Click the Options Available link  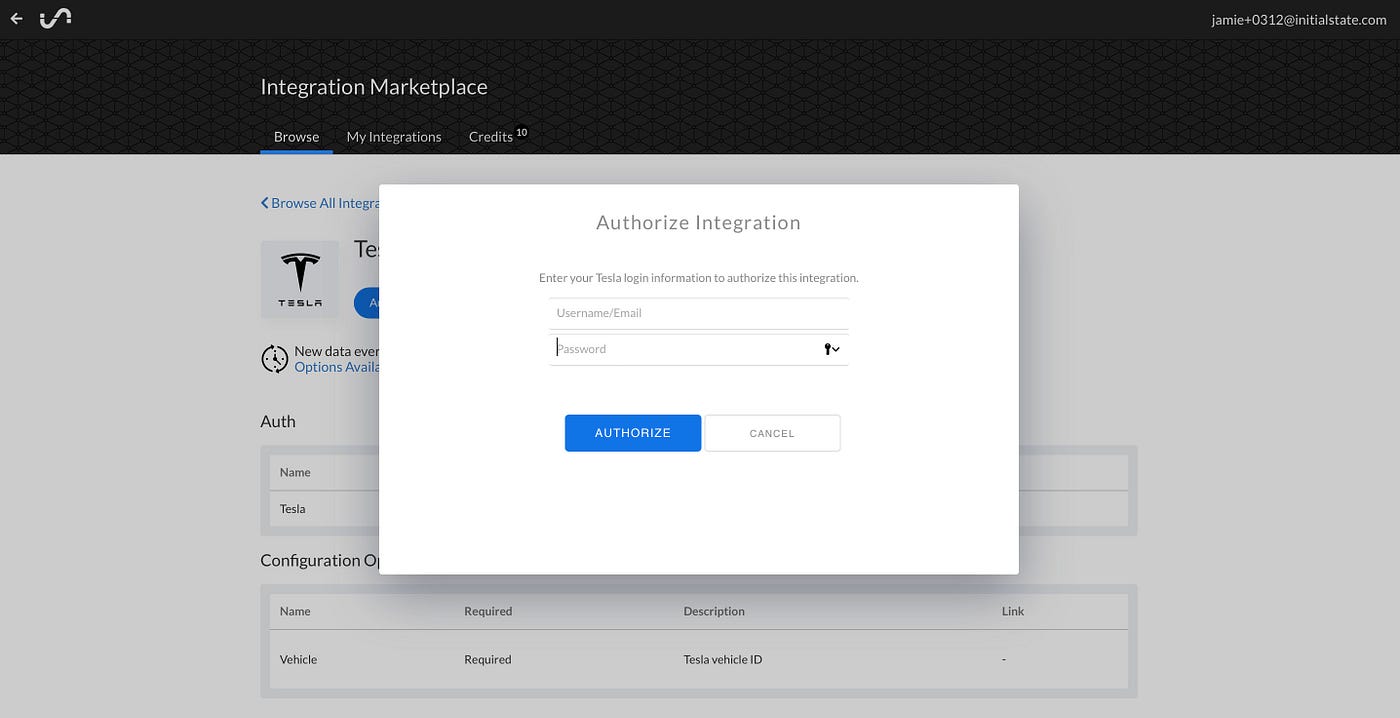[x=337, y=367]
